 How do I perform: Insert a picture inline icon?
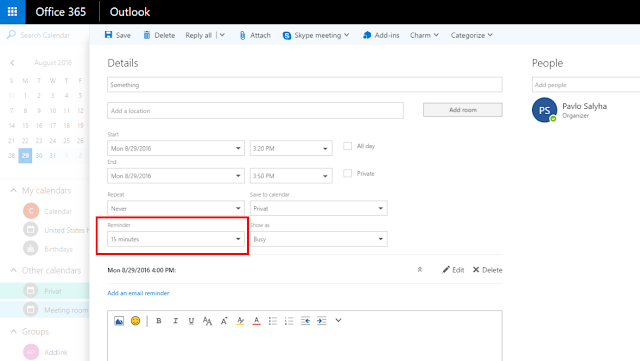point(119,321)
